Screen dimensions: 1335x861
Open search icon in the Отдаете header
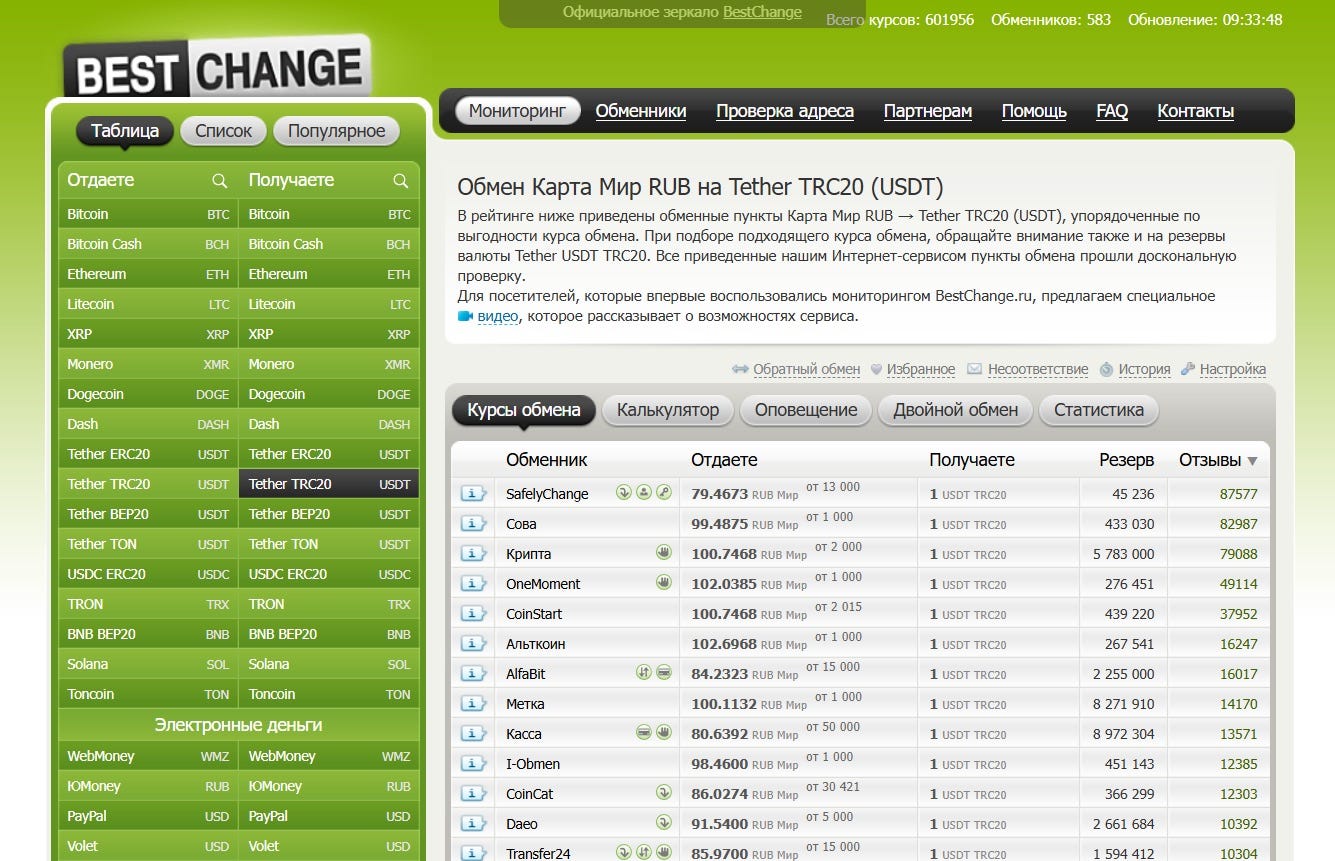(x=220, y=181)
